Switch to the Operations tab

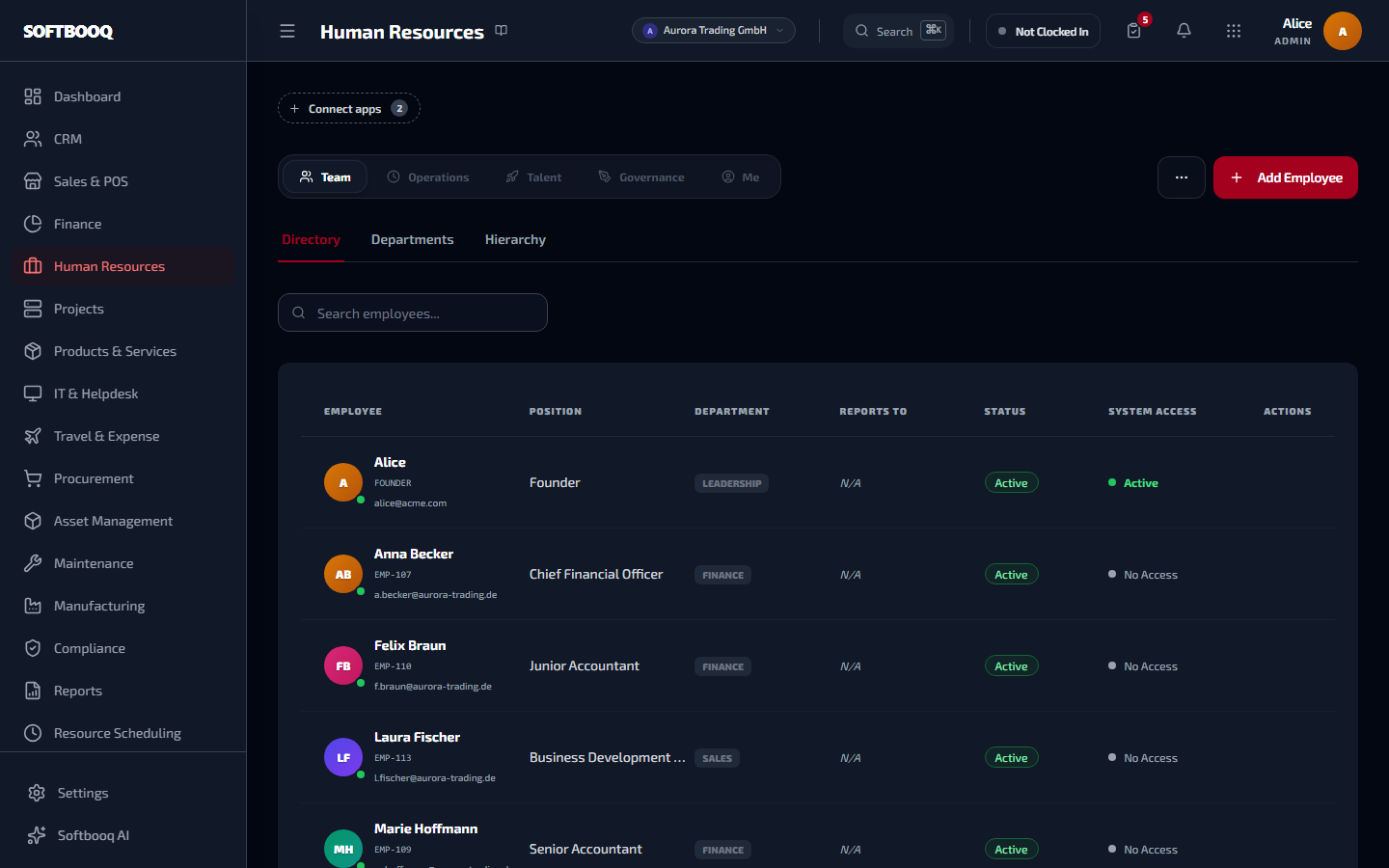[x=428, y=176]
